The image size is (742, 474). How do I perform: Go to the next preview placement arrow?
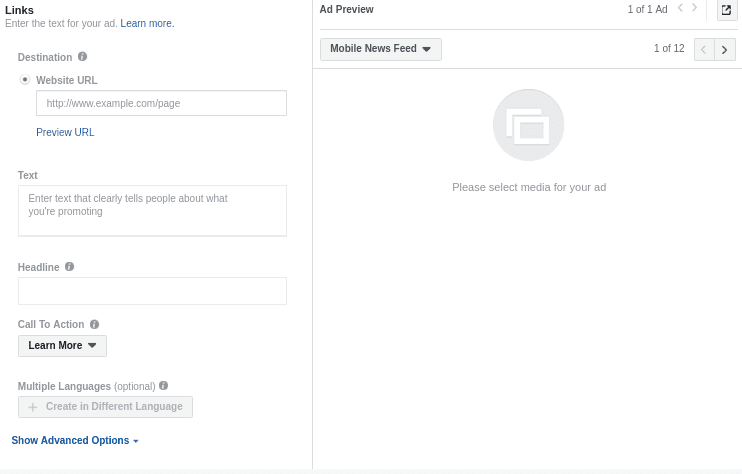[x=725, y=49]
